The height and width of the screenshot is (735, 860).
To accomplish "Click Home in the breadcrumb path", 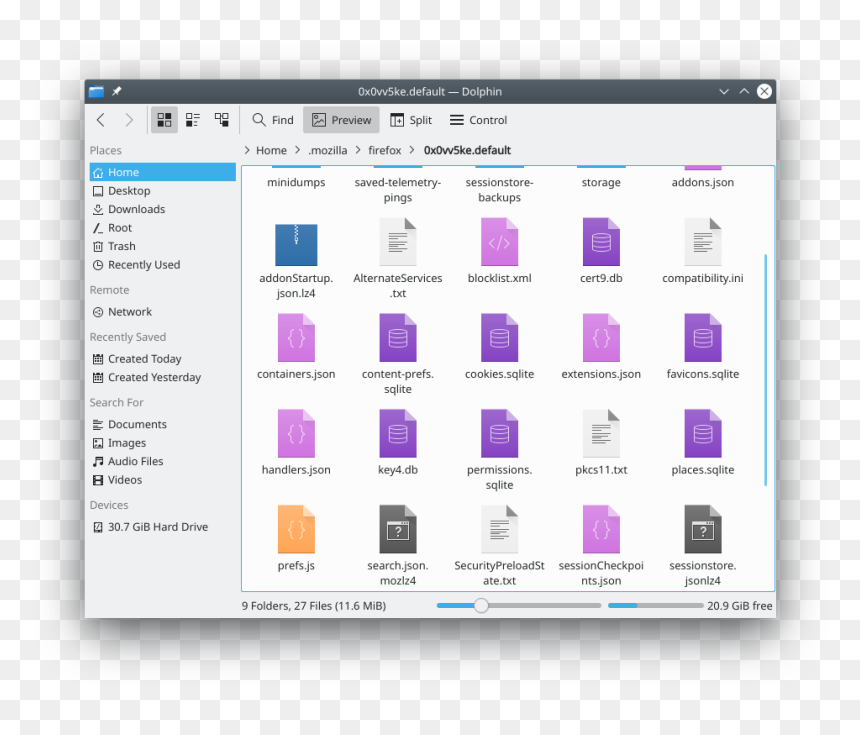I will [271, 150].
